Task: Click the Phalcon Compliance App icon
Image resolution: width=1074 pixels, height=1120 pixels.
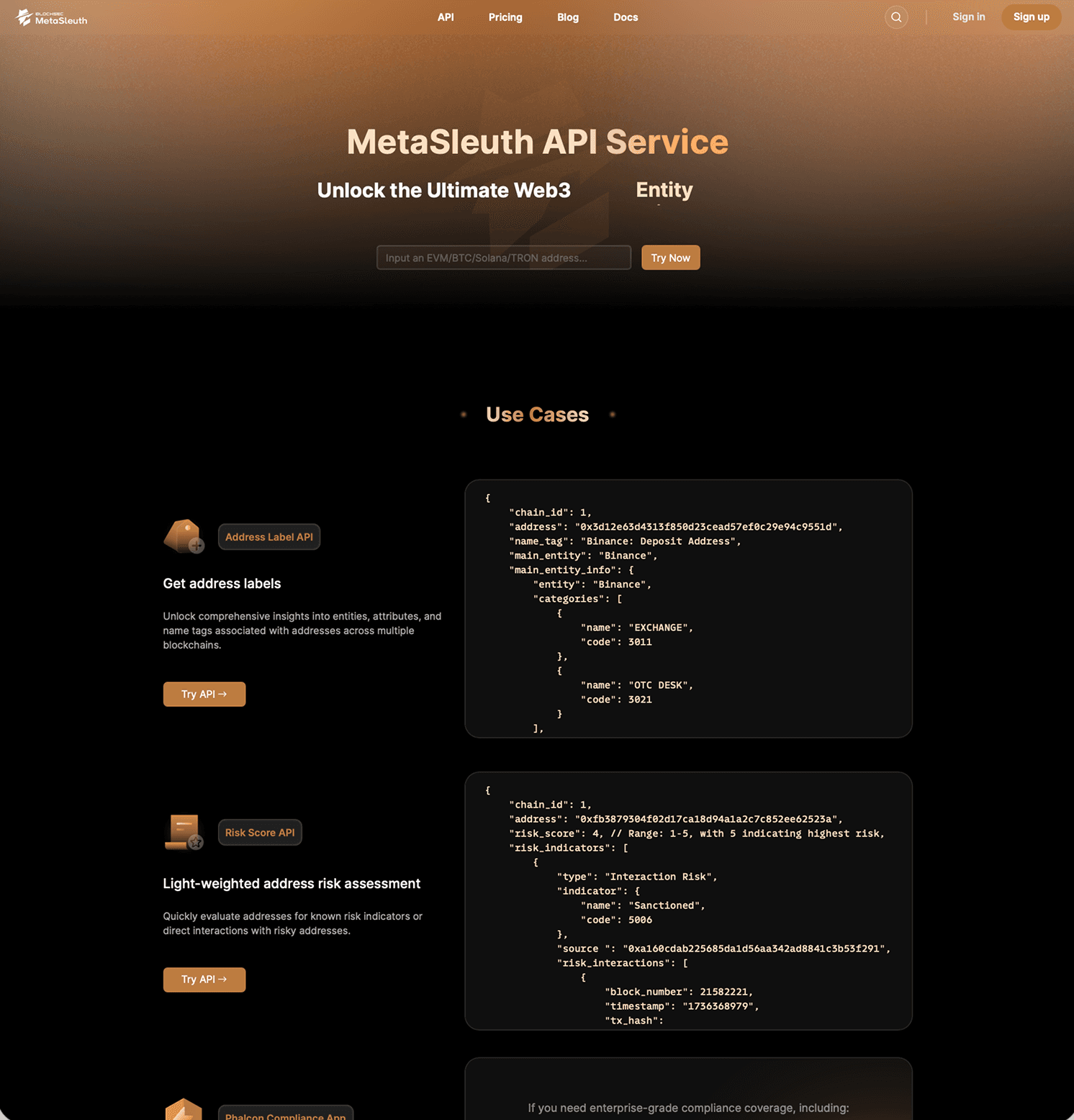Action: coord(184,1109)
